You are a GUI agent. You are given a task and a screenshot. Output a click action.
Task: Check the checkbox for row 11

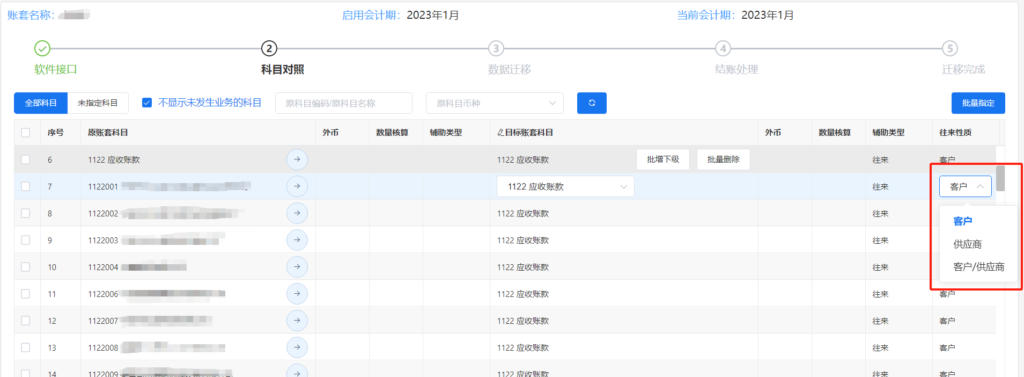(25, 293)
